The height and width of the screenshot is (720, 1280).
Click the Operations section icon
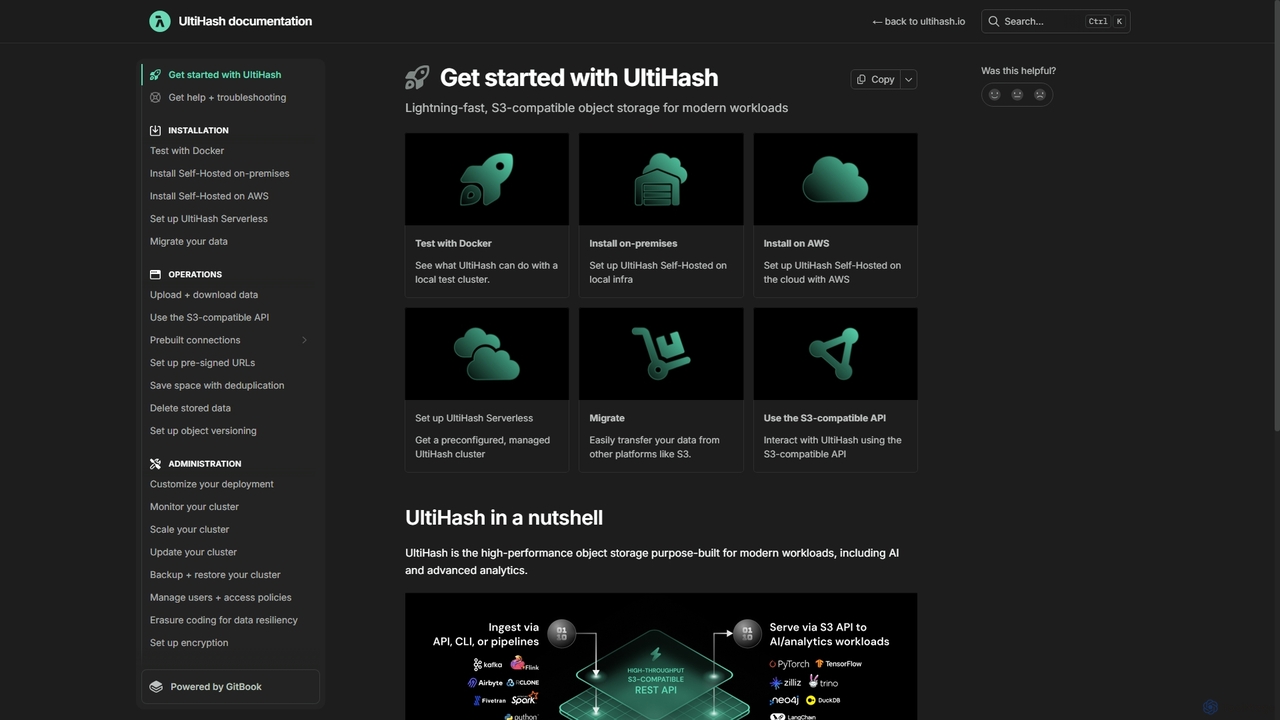pyautogui.click(x=155, y=274)
